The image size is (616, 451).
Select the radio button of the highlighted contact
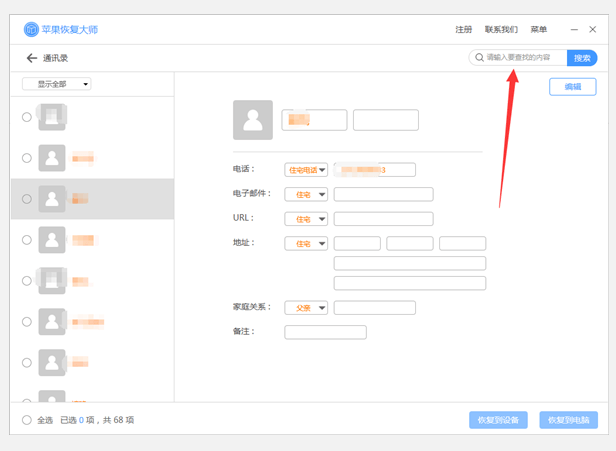point(27,199)
